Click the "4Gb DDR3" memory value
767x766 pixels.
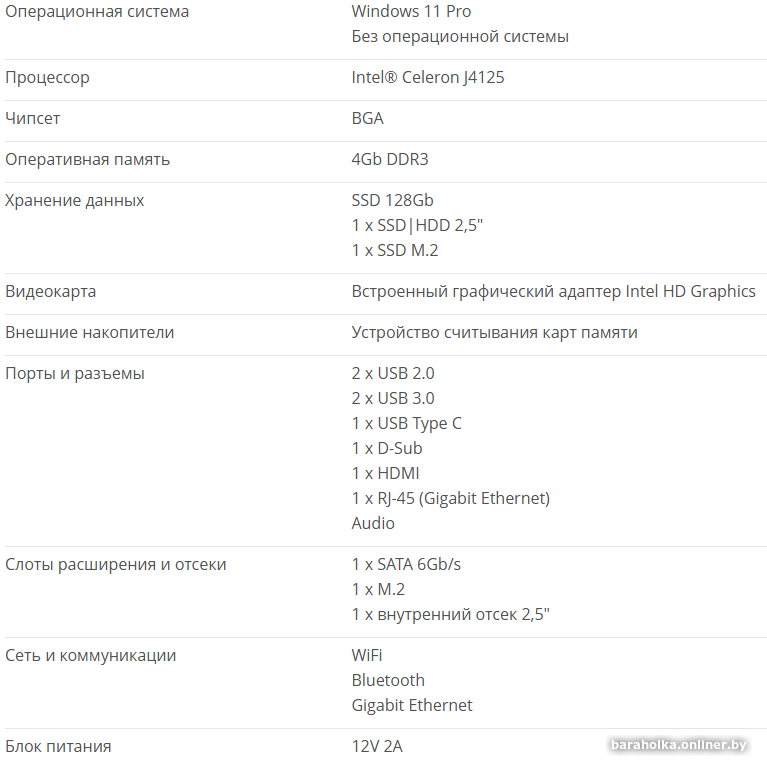[x=390, y=160]
